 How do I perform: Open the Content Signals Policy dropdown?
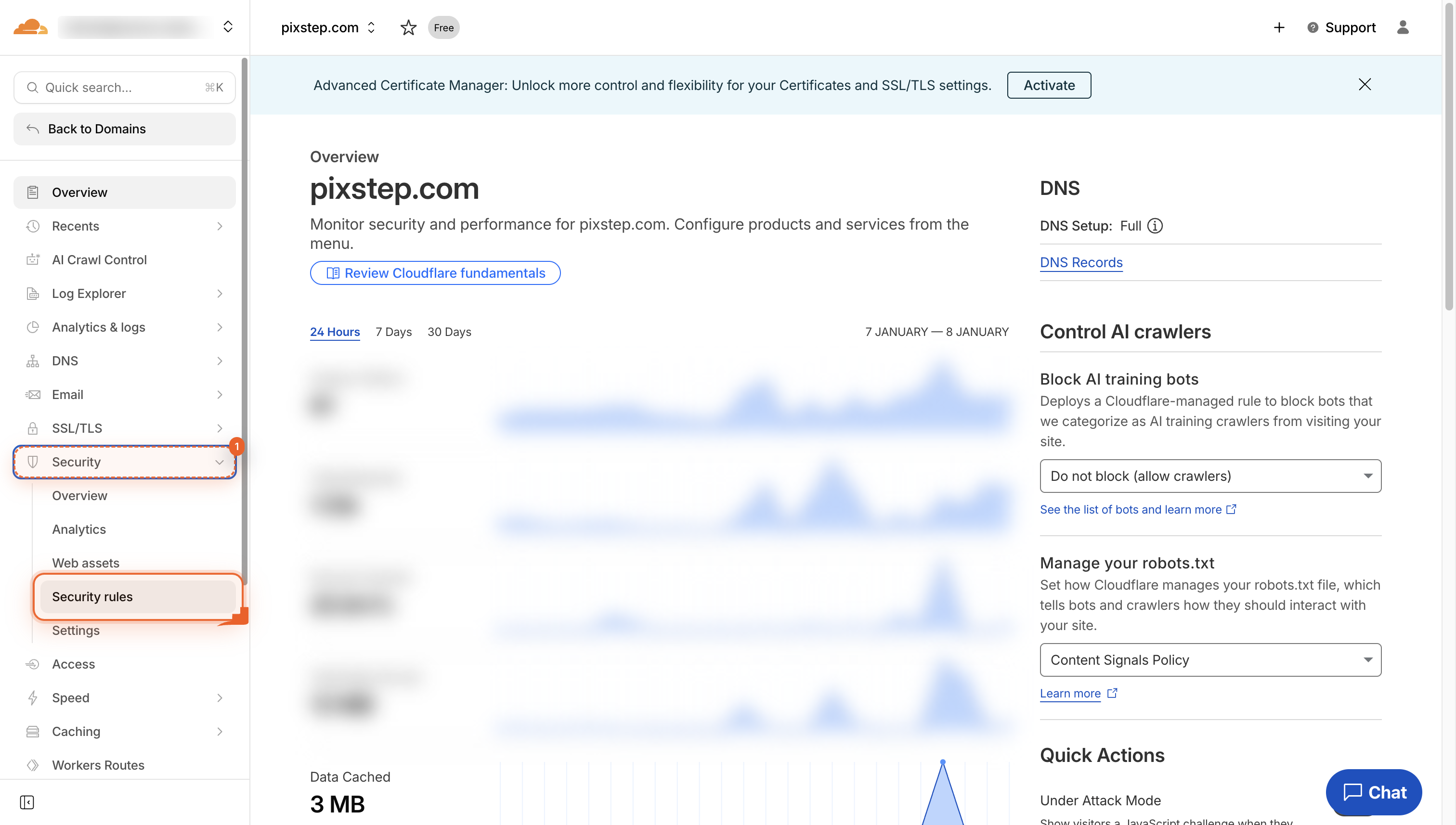1210,659
